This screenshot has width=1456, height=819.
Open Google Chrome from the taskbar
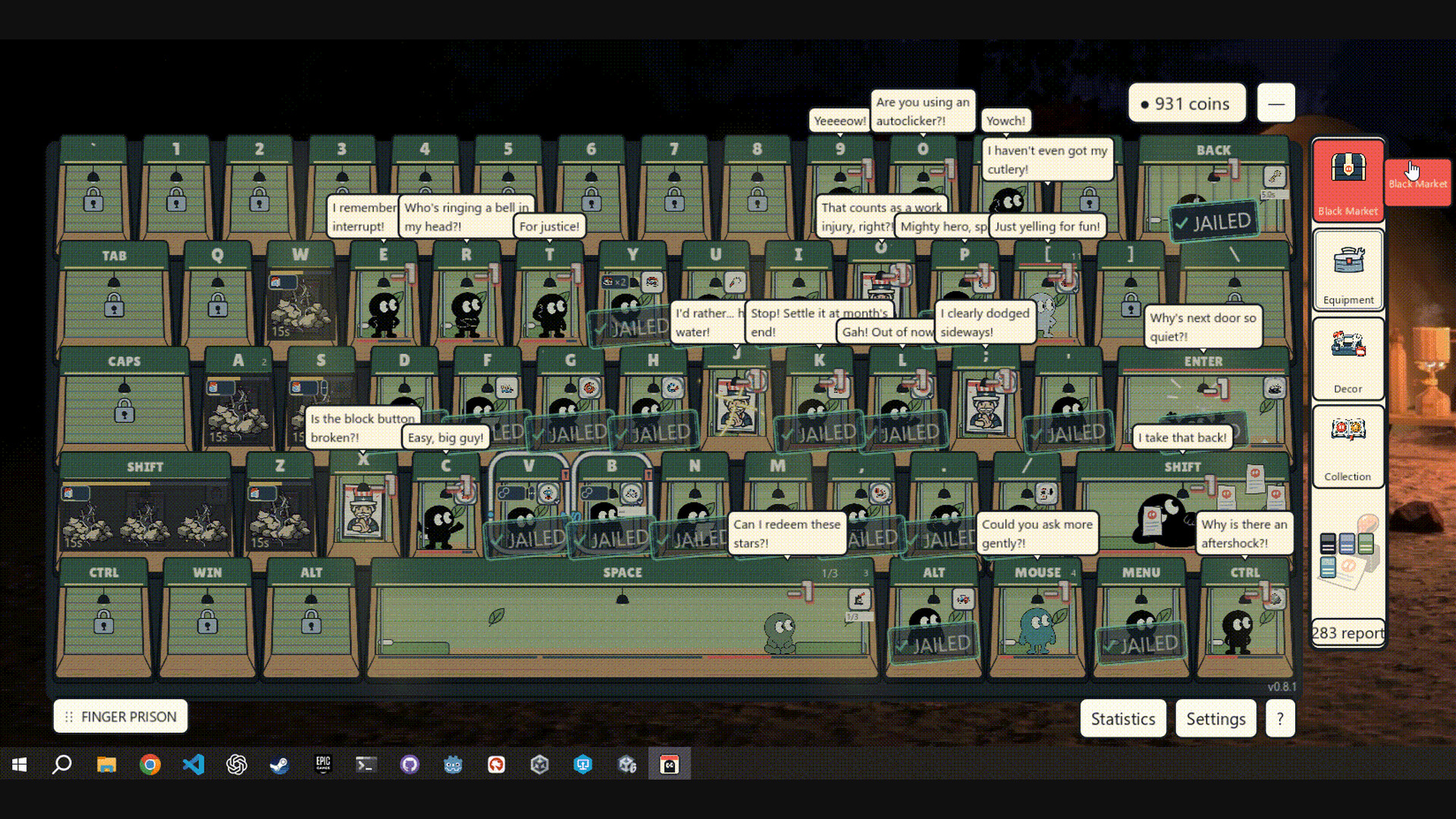[149, 764]
